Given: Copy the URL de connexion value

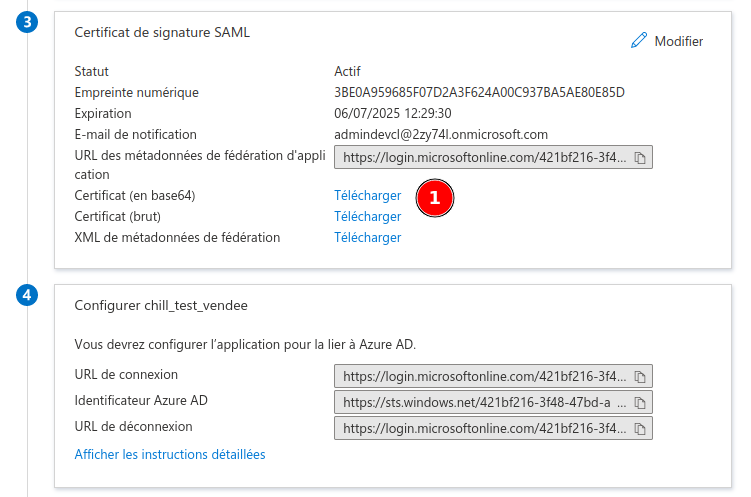Looking at the screenshot, I should tap(640, 376).
